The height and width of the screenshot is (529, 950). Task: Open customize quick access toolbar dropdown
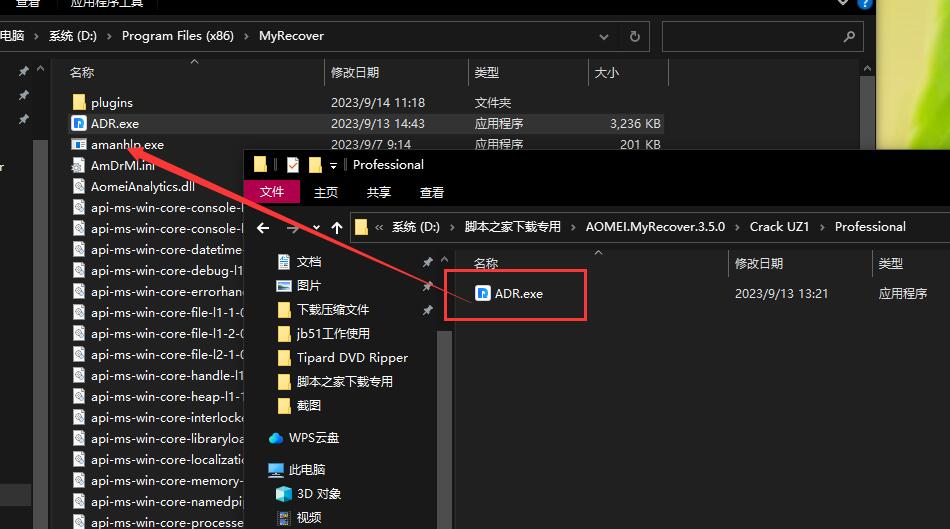tap(333, 165)
